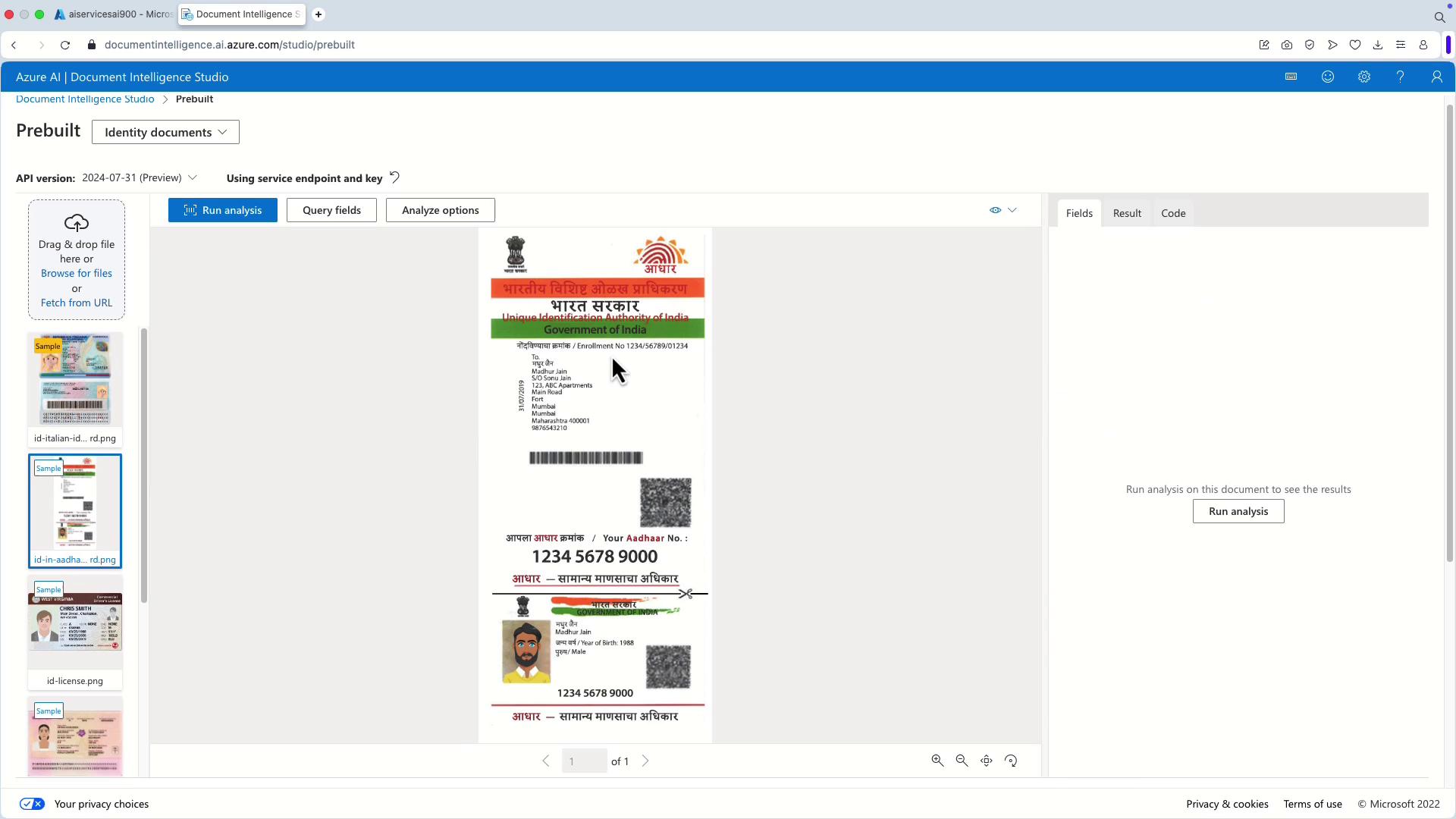This screenshot has height=819, width=1456.
Task: Switch to the Code tab
Action: [x=1173, y=213]
